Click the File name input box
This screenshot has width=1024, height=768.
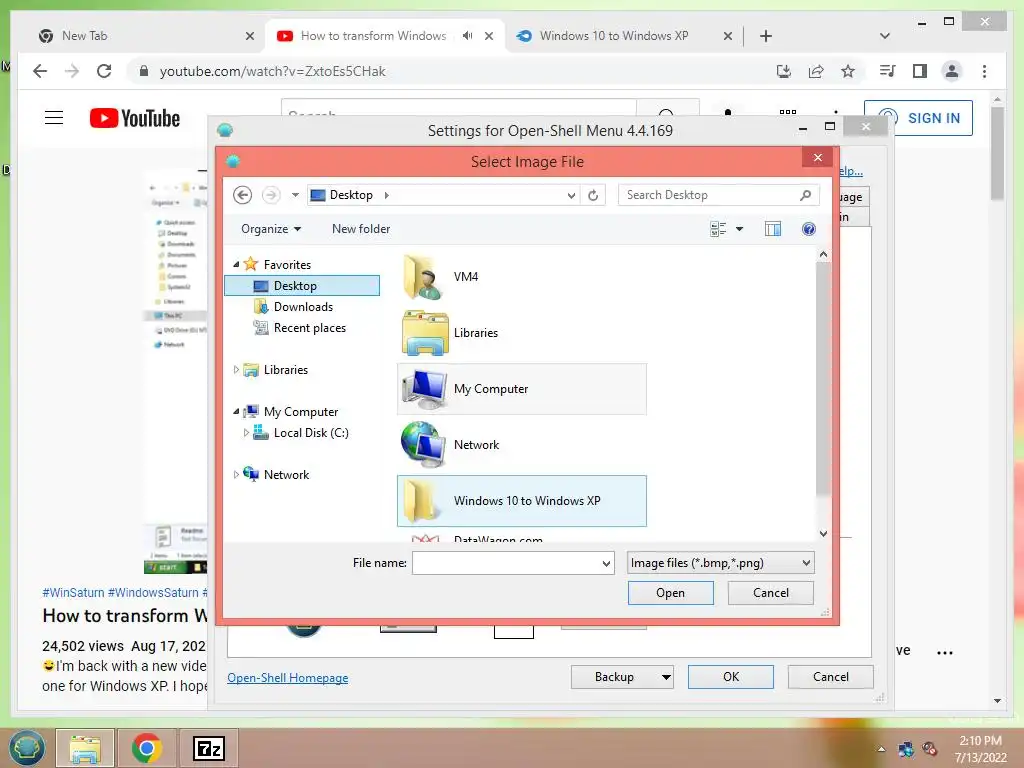coord(505,563)
